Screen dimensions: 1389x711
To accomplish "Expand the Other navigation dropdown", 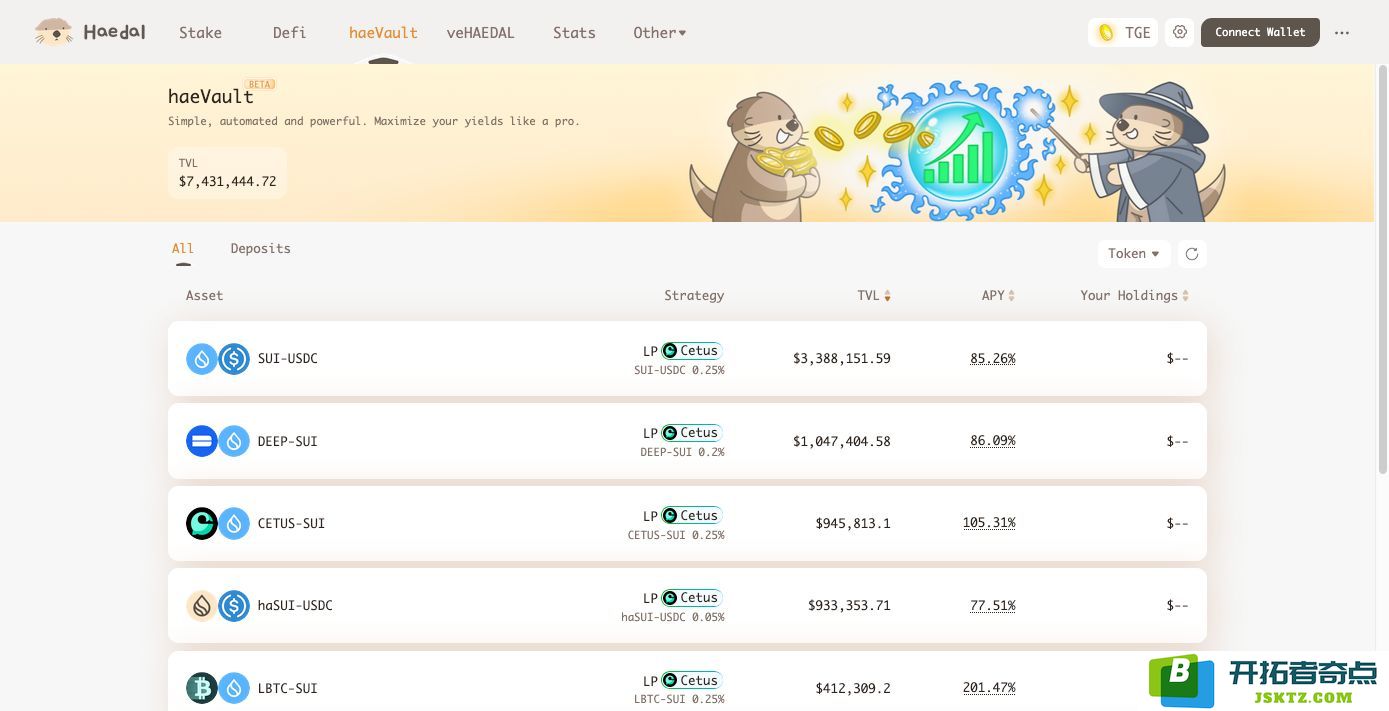I will coord(660,33).
